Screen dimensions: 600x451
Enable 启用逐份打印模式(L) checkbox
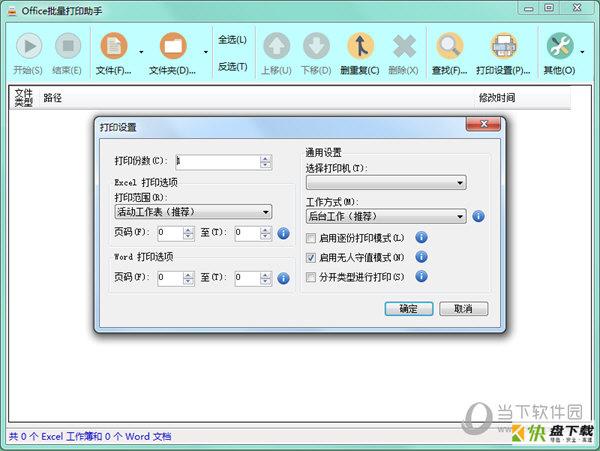click(311, 238)
